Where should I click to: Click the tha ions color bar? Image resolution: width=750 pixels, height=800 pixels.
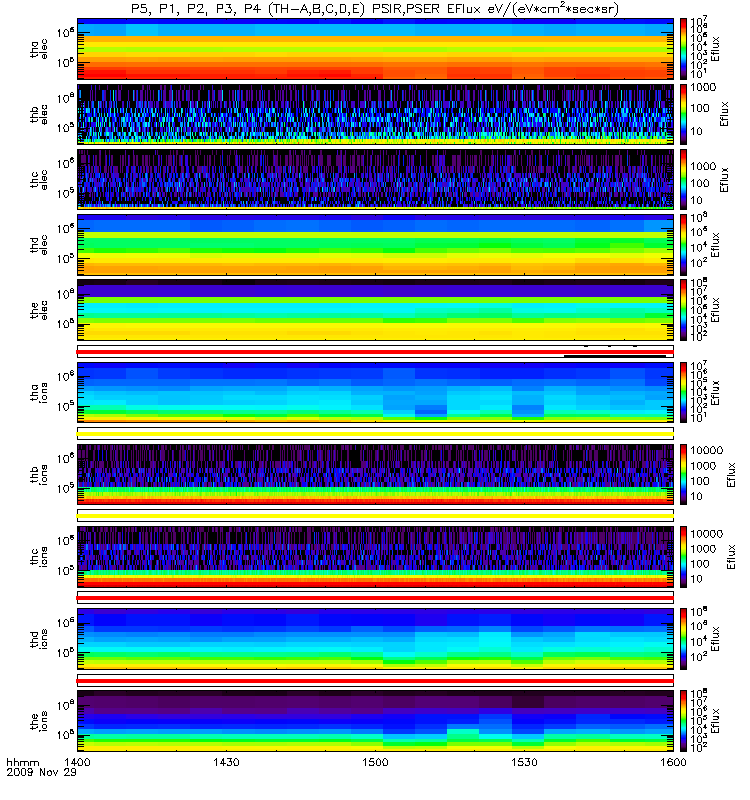[x=684, y=392]
